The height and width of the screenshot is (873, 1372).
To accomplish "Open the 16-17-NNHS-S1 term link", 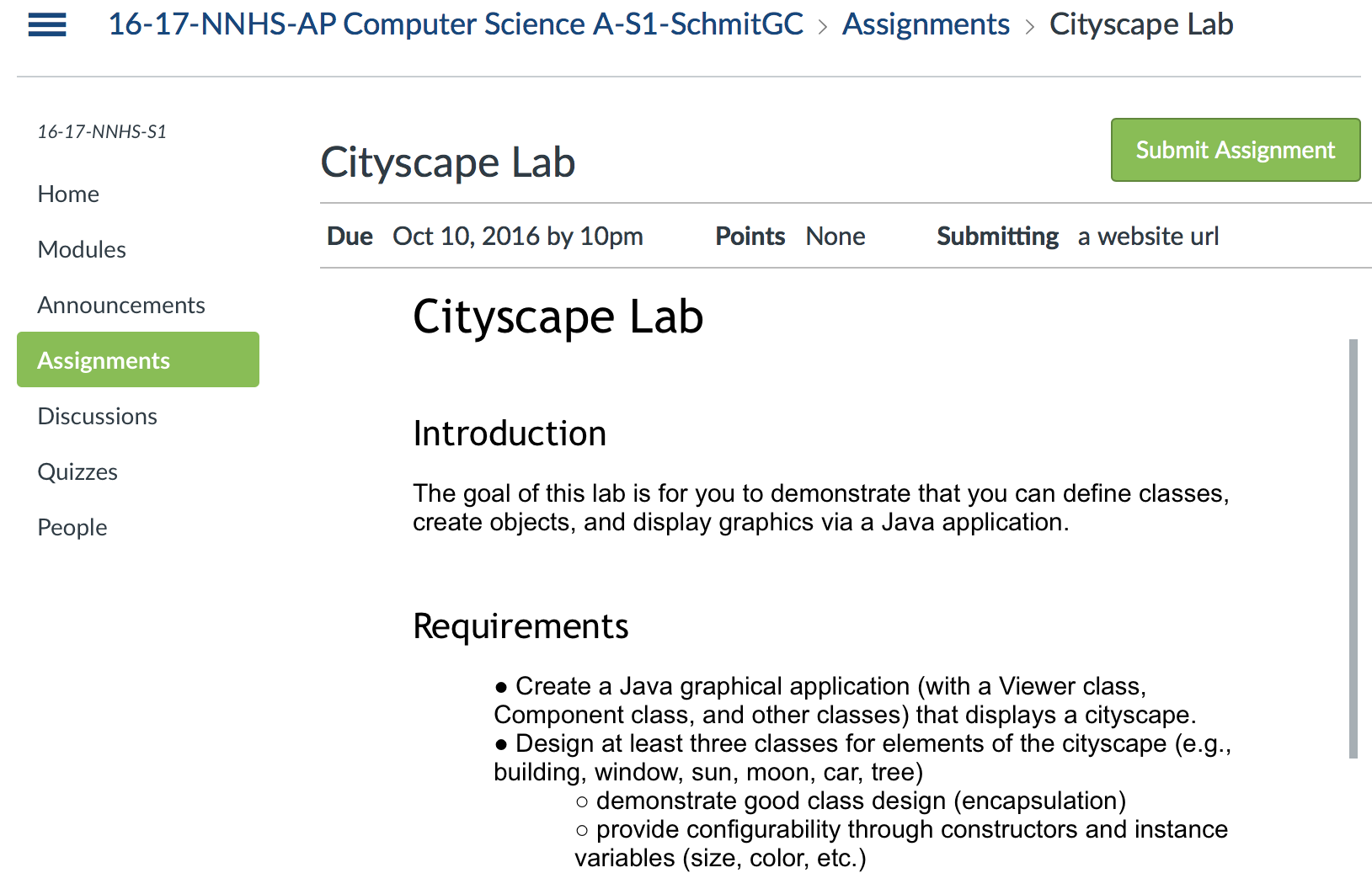I will coord(103,130).
